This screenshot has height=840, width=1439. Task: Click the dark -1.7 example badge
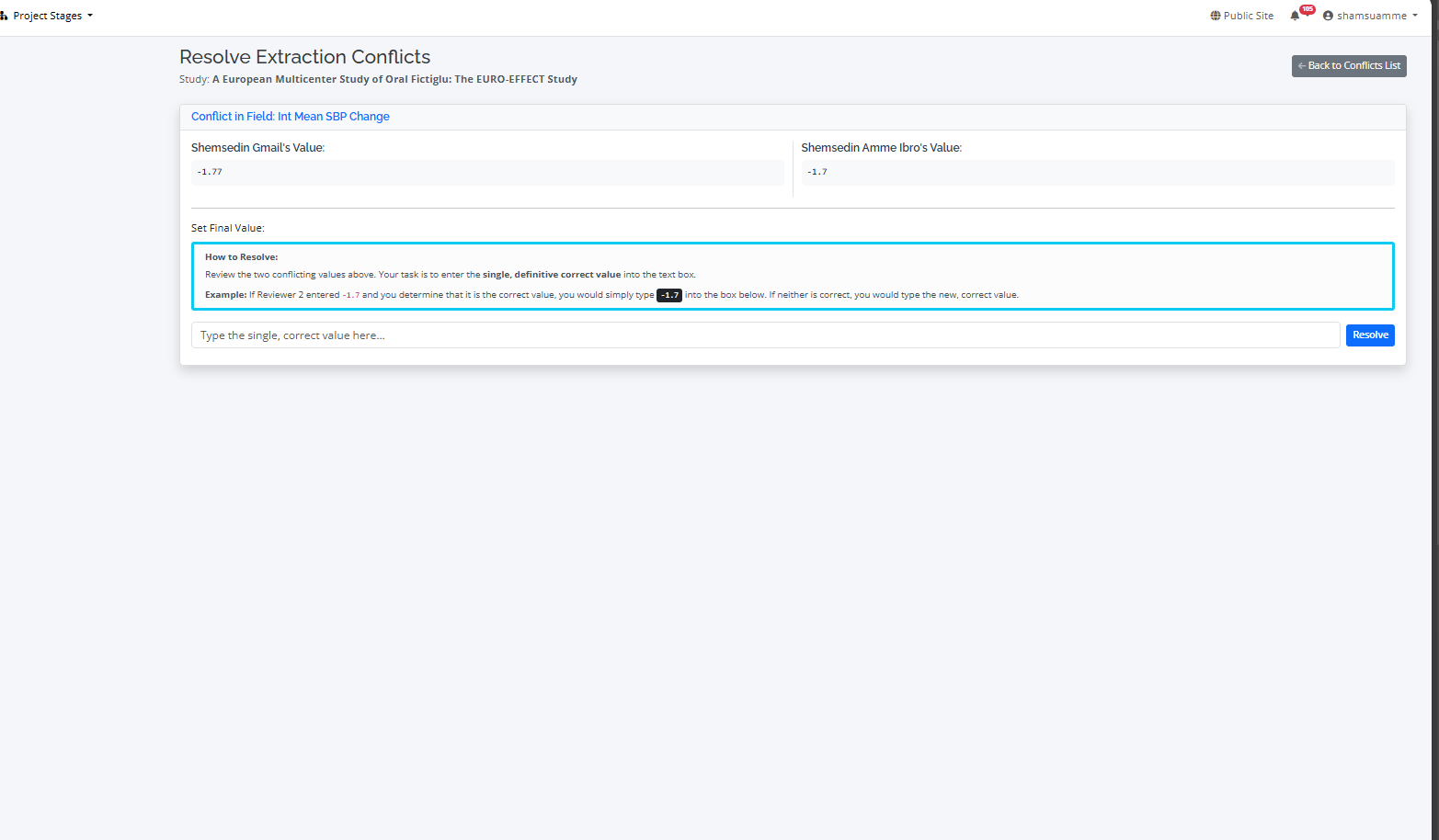coord(668,295)
